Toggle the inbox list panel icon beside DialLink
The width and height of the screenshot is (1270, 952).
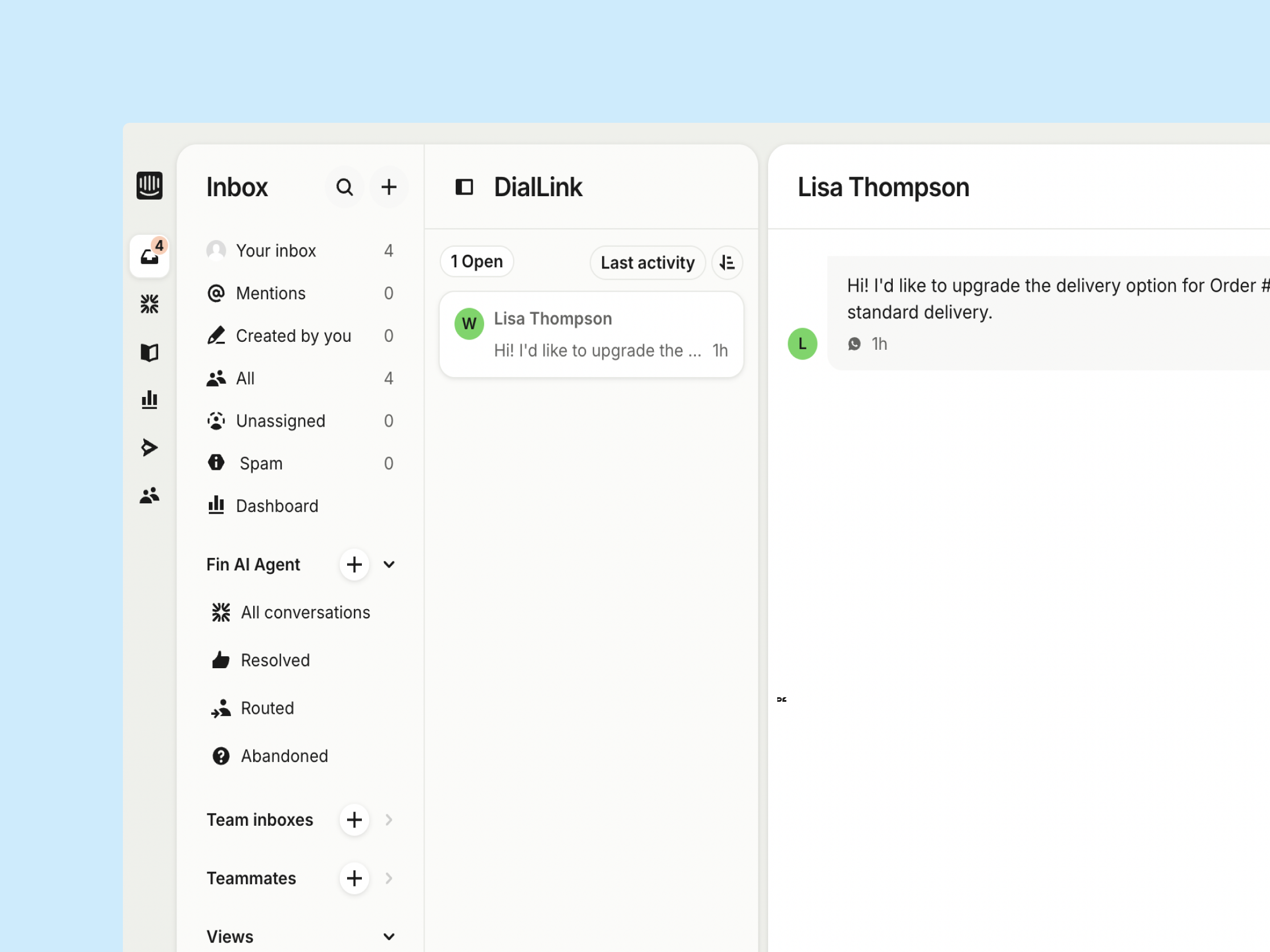464,187
